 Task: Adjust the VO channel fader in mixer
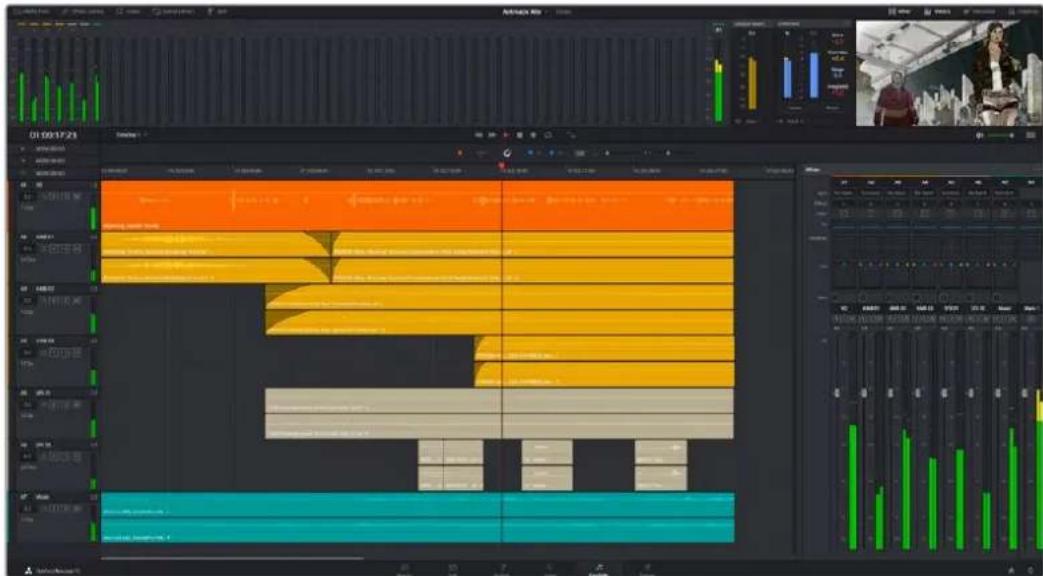click(837, 393)
